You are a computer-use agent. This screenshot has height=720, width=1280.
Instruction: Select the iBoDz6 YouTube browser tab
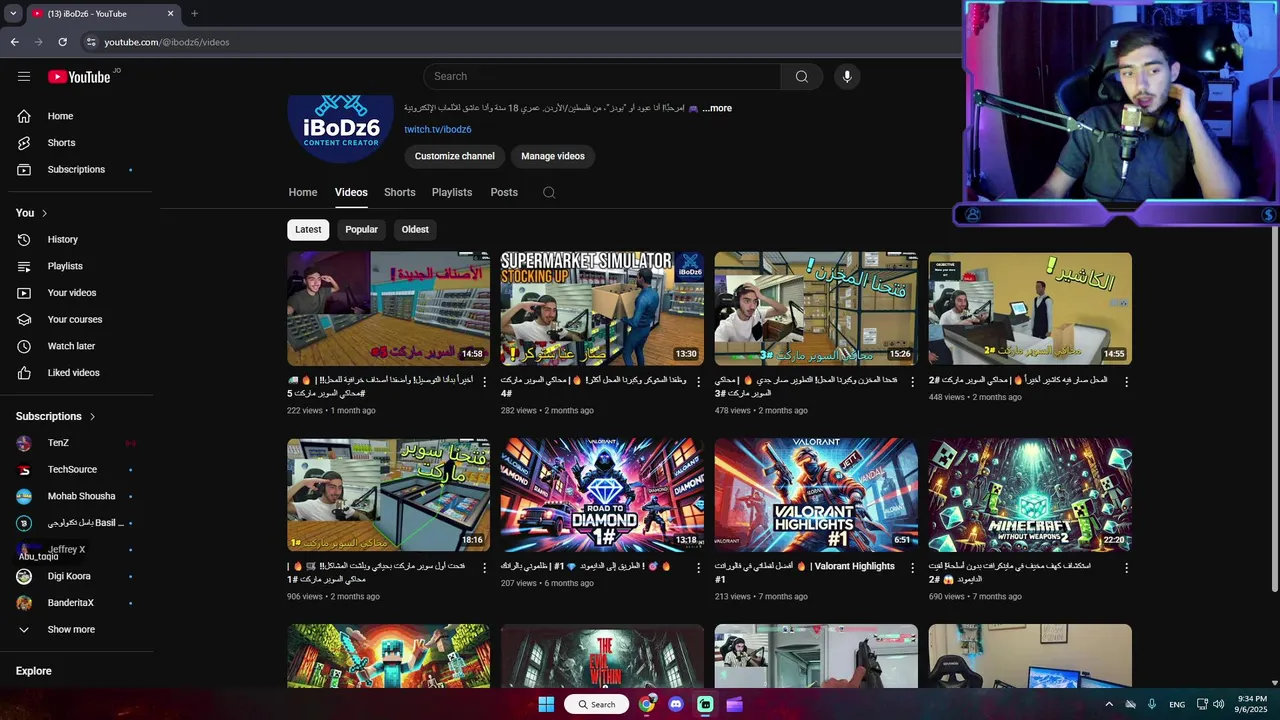(102, 14)
